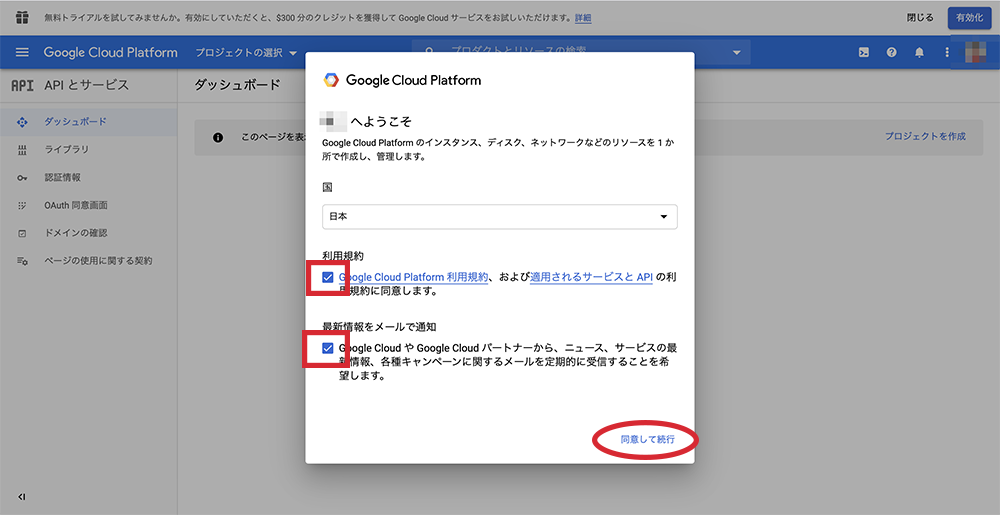
Task: Click the search magnifier icon
Action: pyautogui.click(x=430, y=52)
